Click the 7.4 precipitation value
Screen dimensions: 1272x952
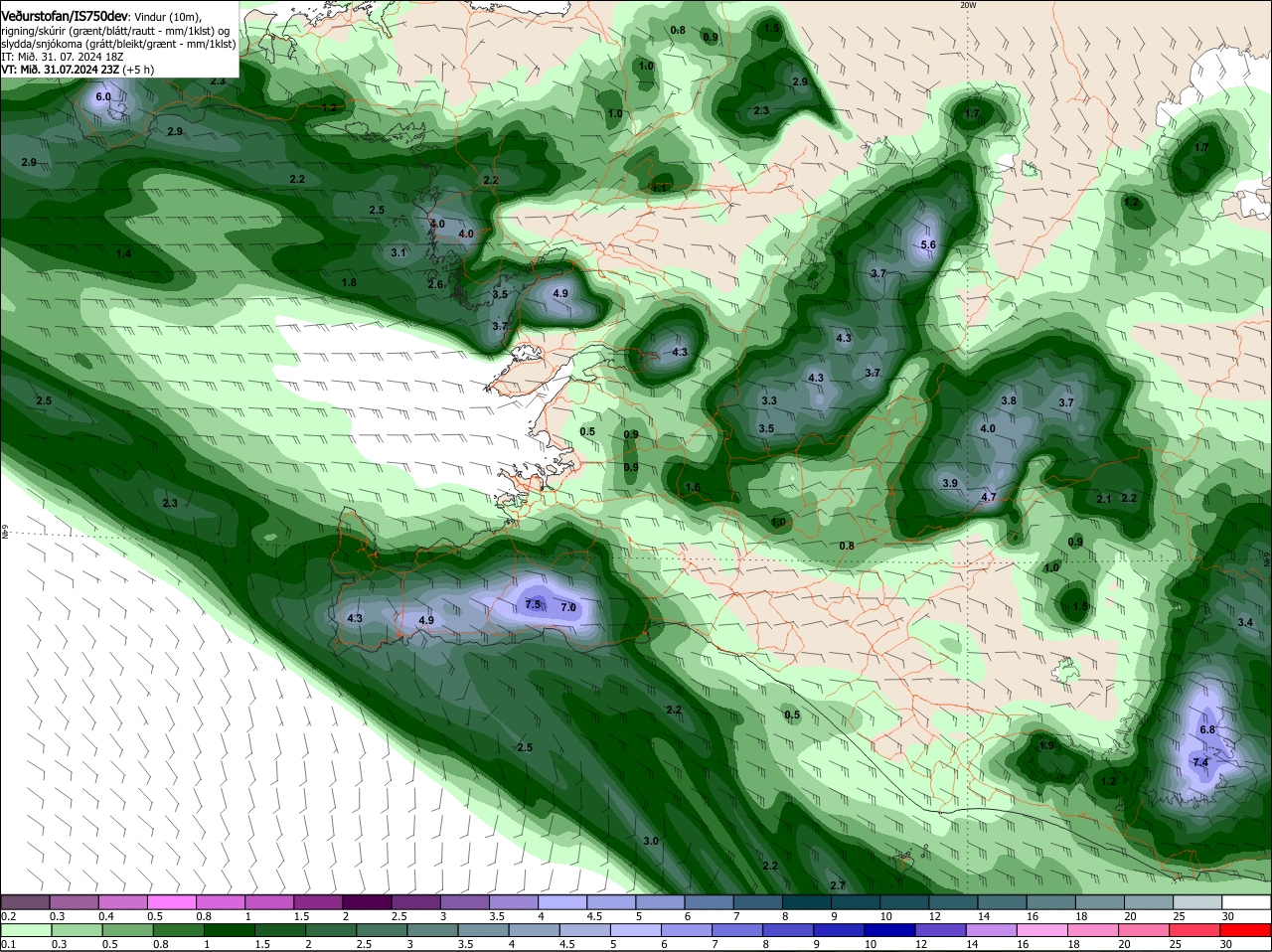pos(1199,762)
